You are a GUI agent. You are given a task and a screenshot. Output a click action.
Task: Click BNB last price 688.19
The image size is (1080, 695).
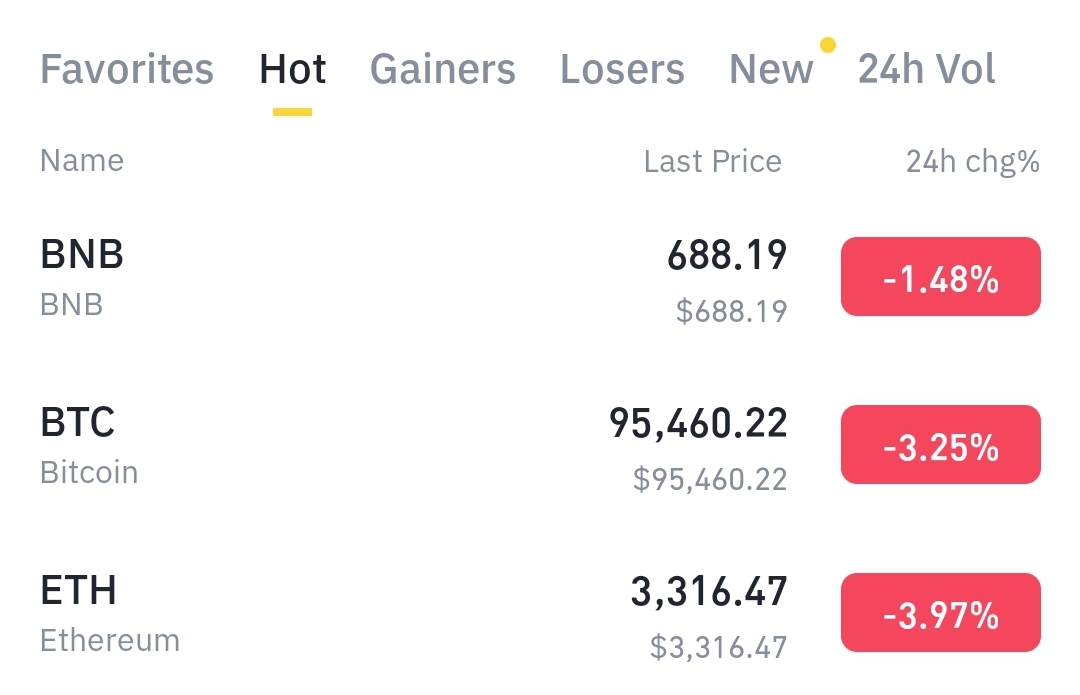[727, 256]
